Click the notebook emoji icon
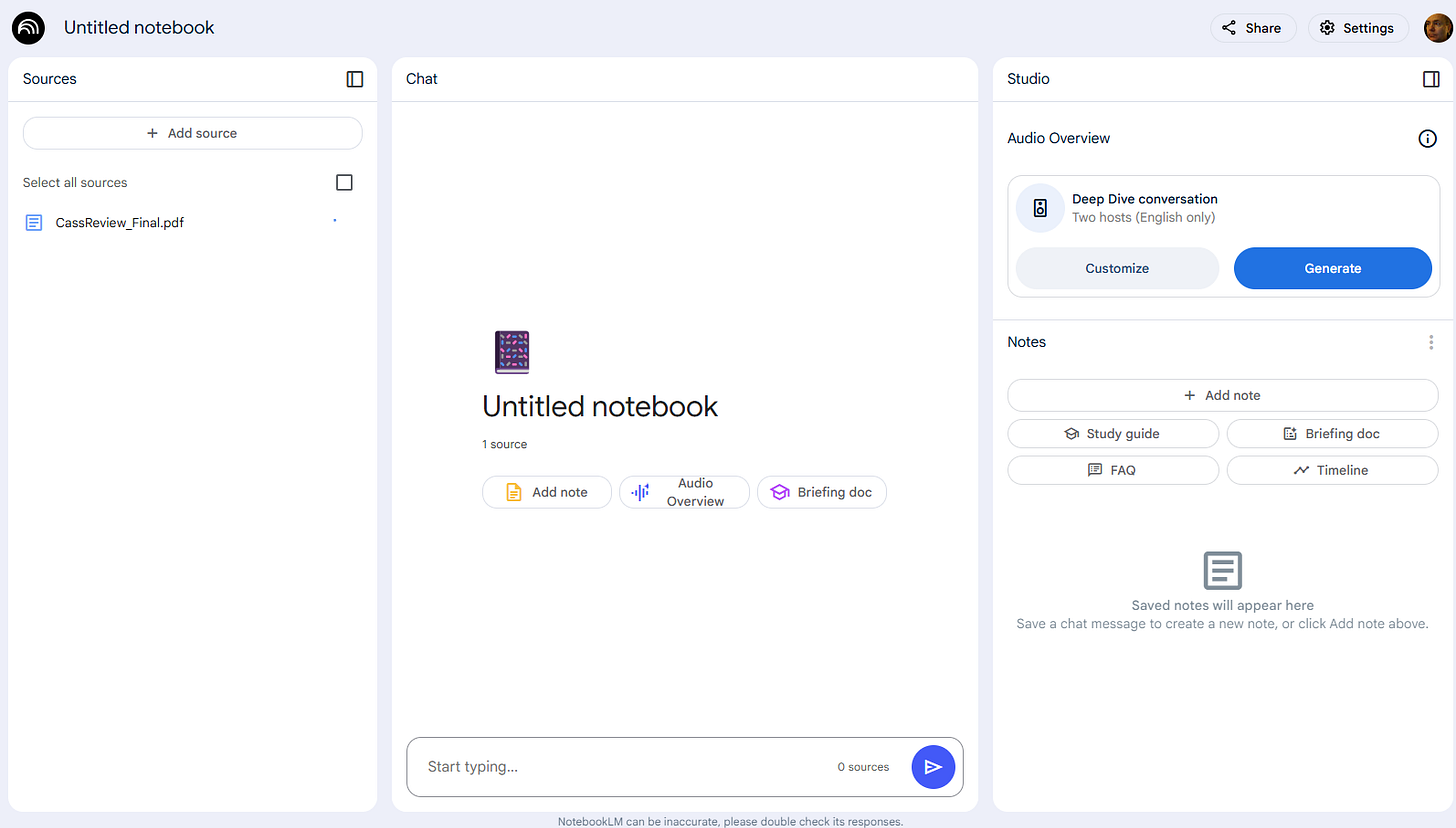This screenshot has width=1456, height=828. point(511,352)
